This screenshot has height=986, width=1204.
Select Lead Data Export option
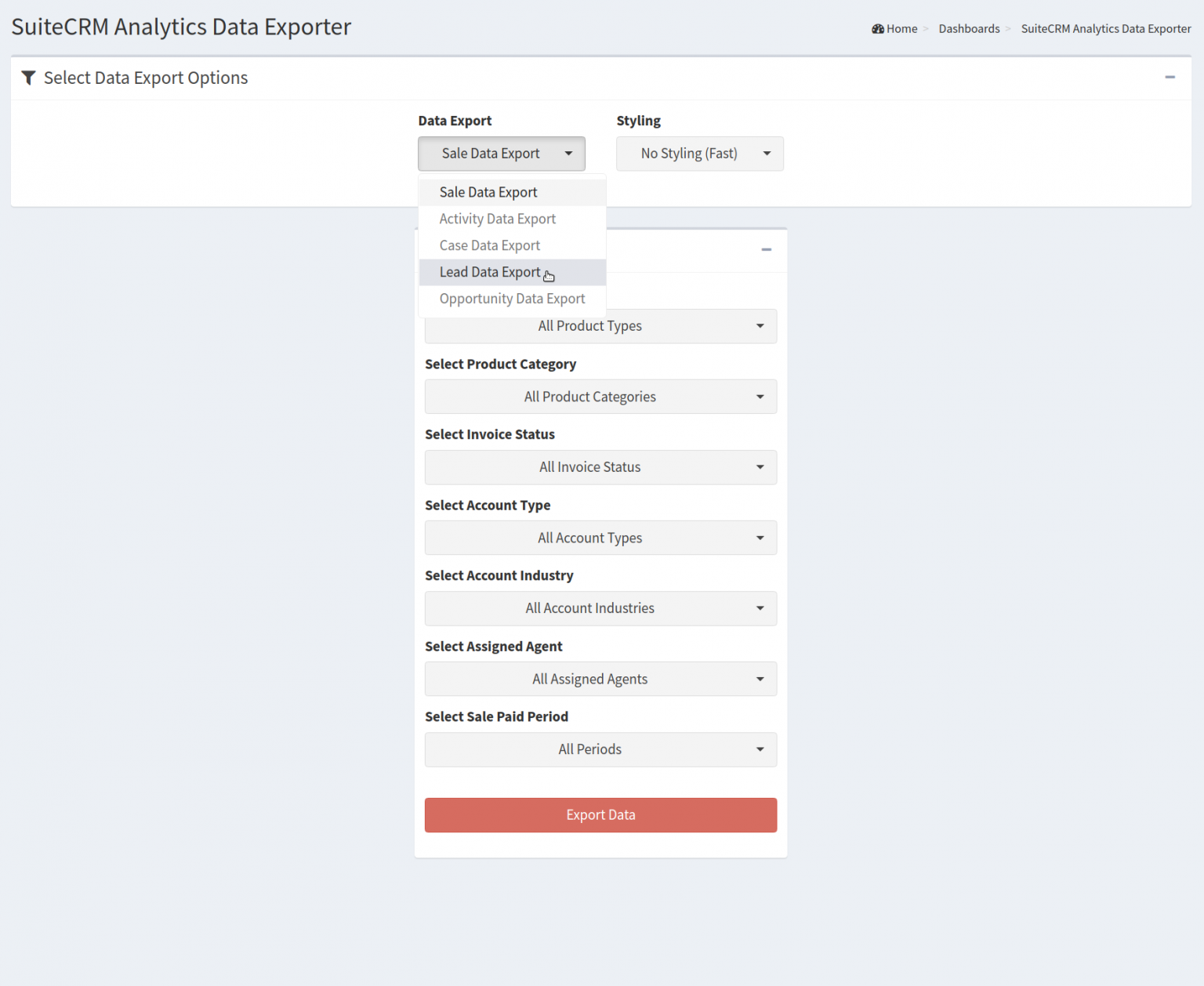click(x=512, y=272)
